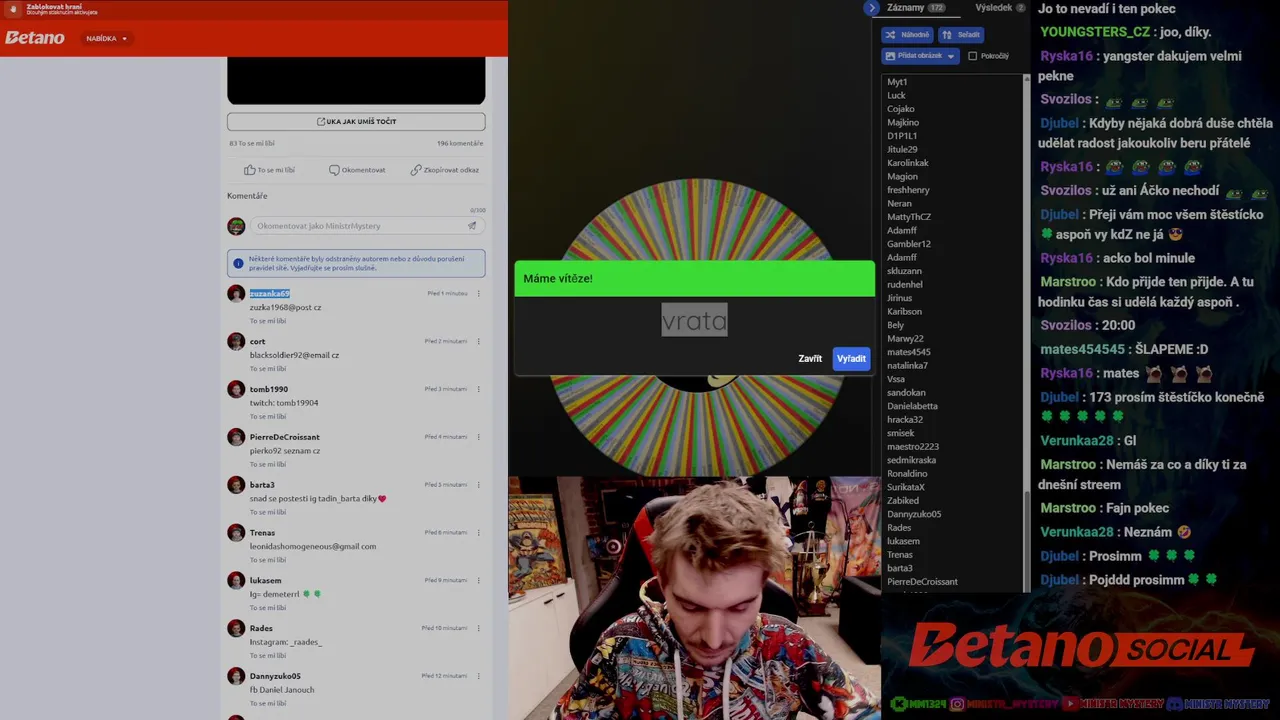Toggle the Pokročilý checkbox
This screenshot has width=1280, height=720.
point(972,56)
